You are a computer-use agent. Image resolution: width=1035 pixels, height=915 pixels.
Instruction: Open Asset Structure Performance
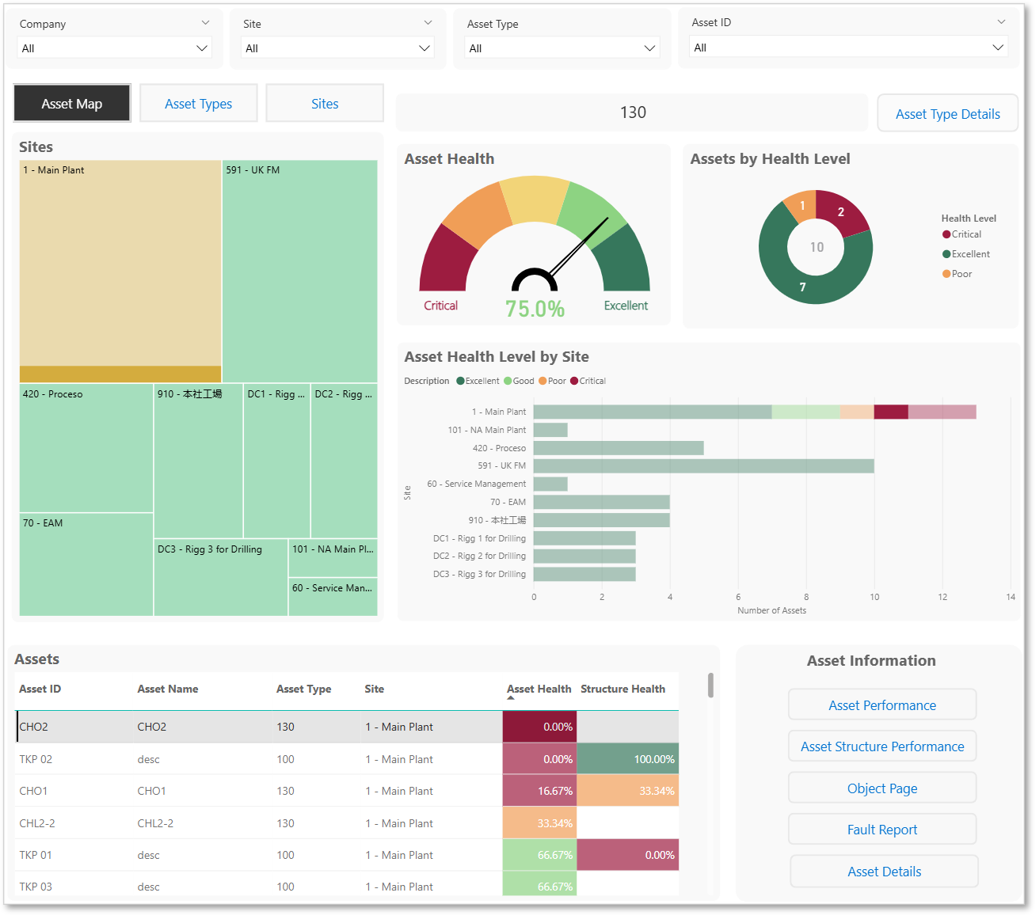pyautogui.click(x=882, y=747)
